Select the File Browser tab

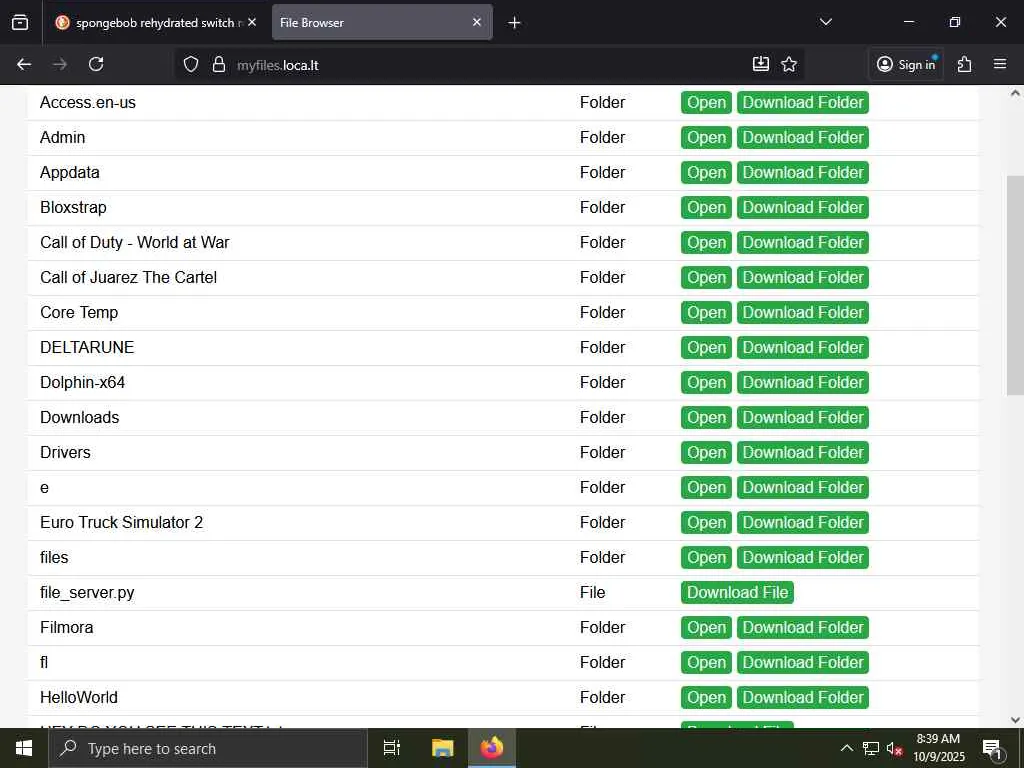point(382,23)
